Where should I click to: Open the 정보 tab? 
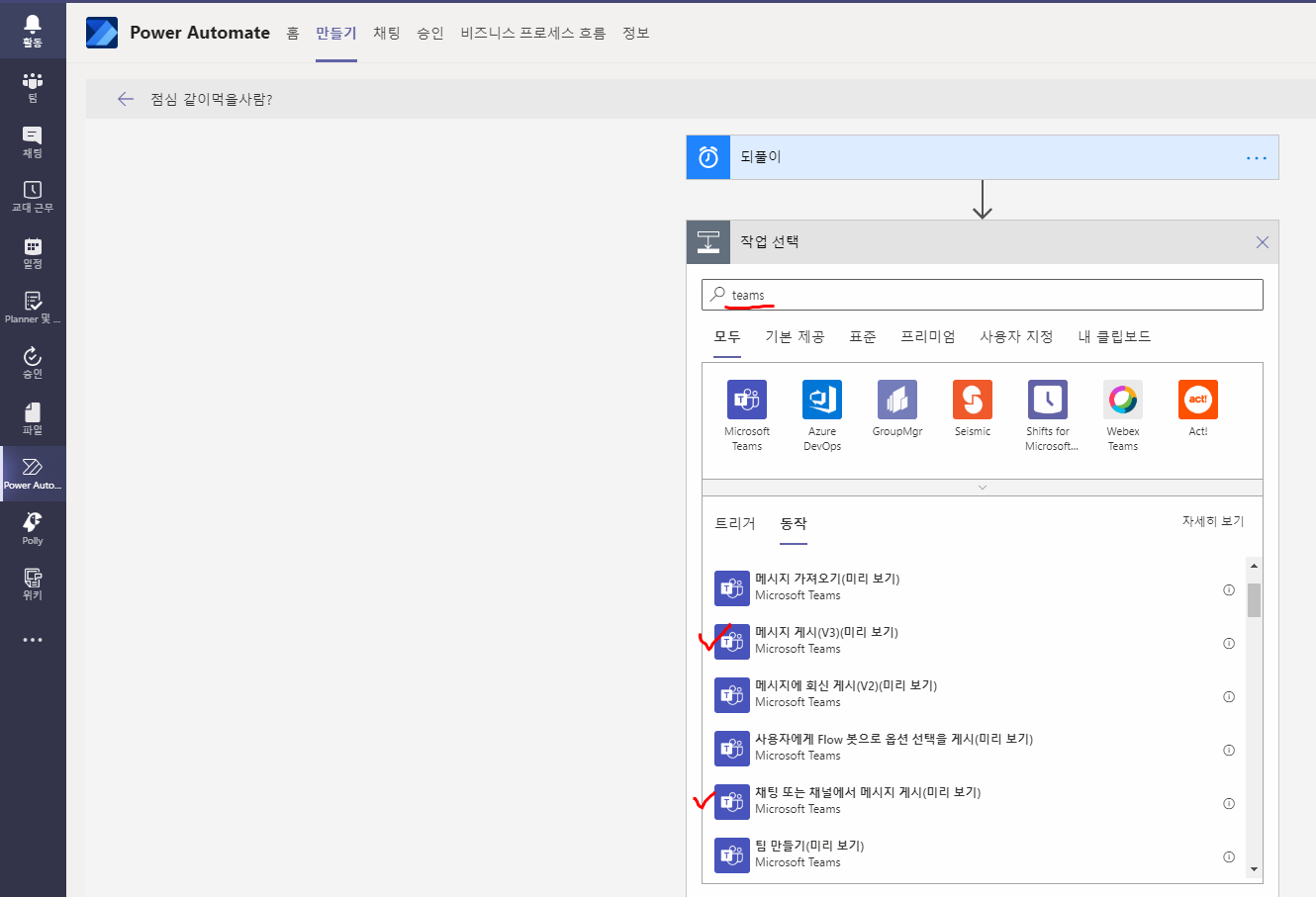[x=636, y=33]
